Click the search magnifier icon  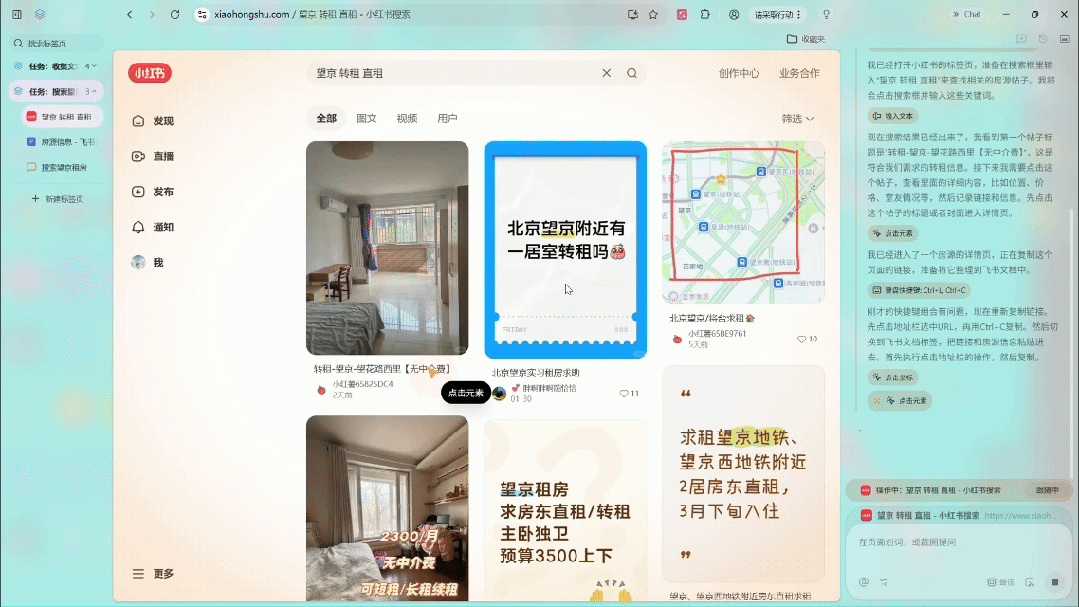(632, 73)
